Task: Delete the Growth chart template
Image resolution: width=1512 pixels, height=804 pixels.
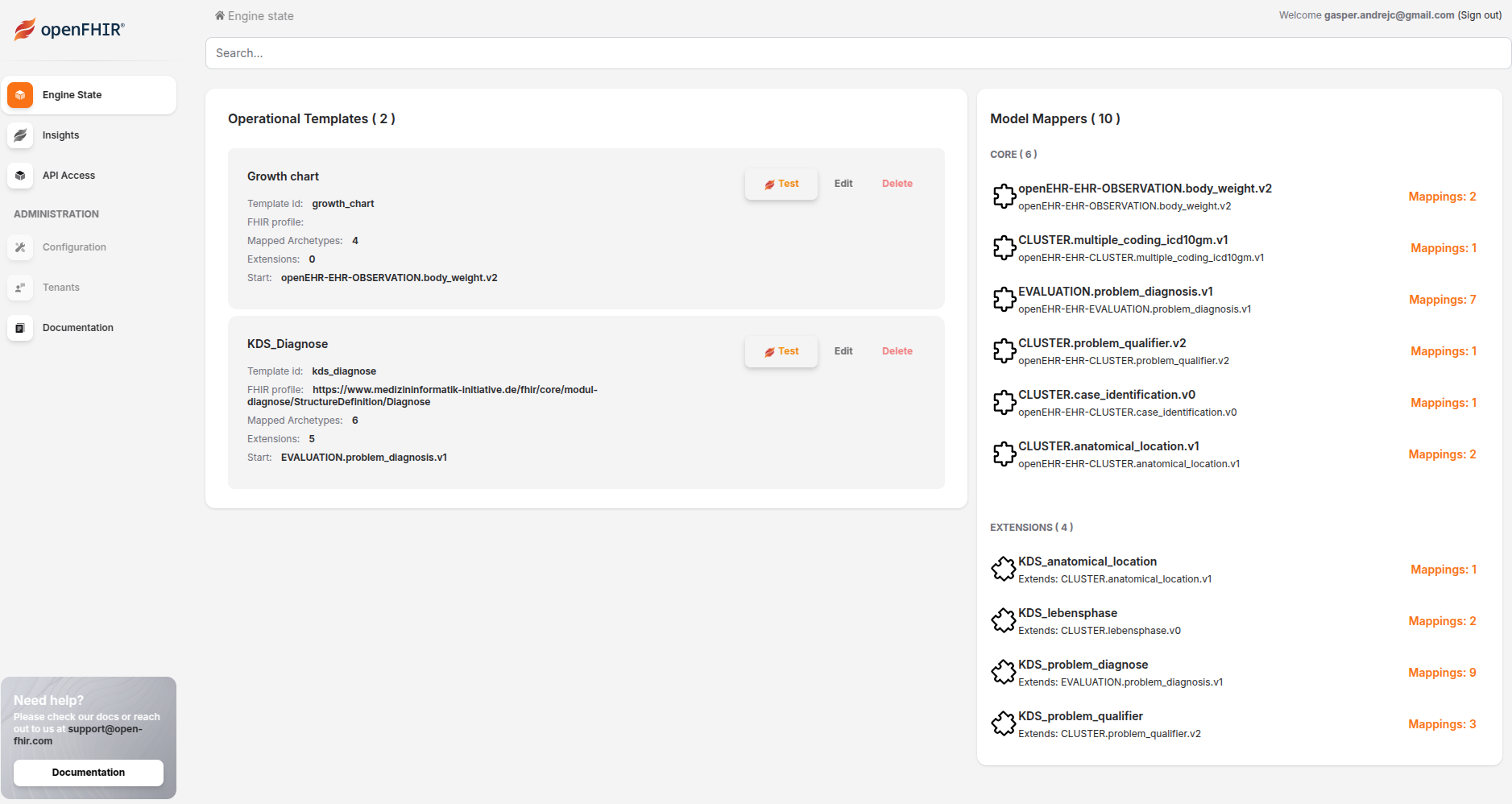Action: click(897, 184)
